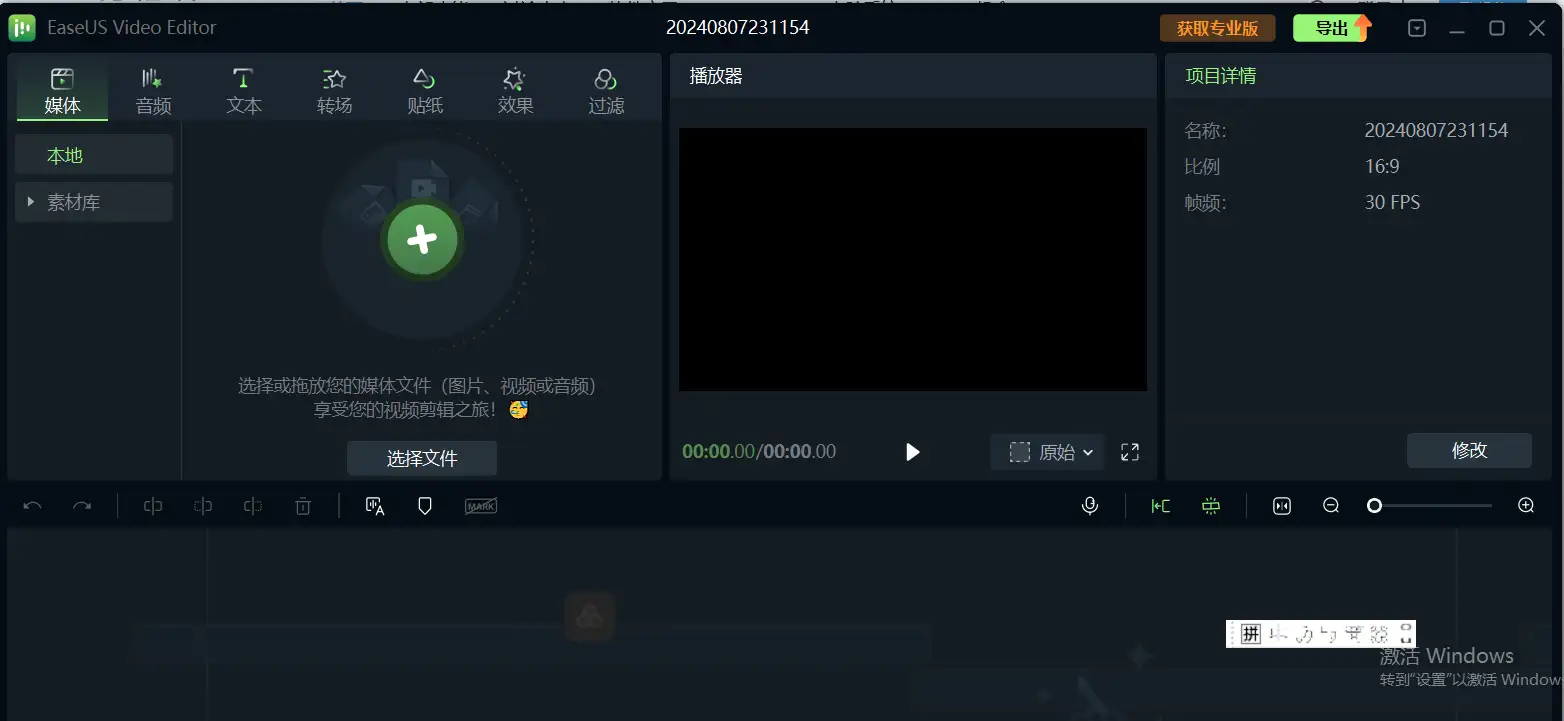This screenshot has height=721, width=1564.
Task: Click the green plus import media icon
Action: (x=422, y=239)
